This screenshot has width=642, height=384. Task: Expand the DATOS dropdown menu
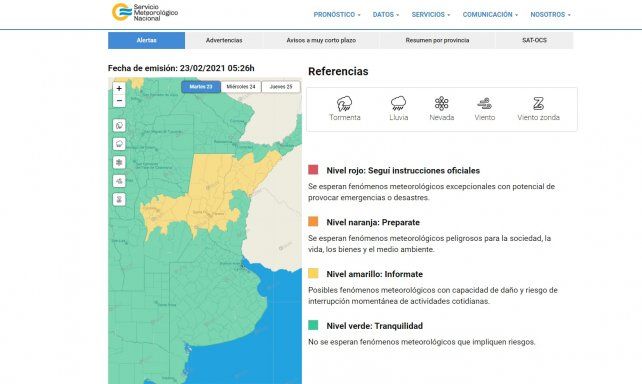pyautogui.click(x=386, y=15)
